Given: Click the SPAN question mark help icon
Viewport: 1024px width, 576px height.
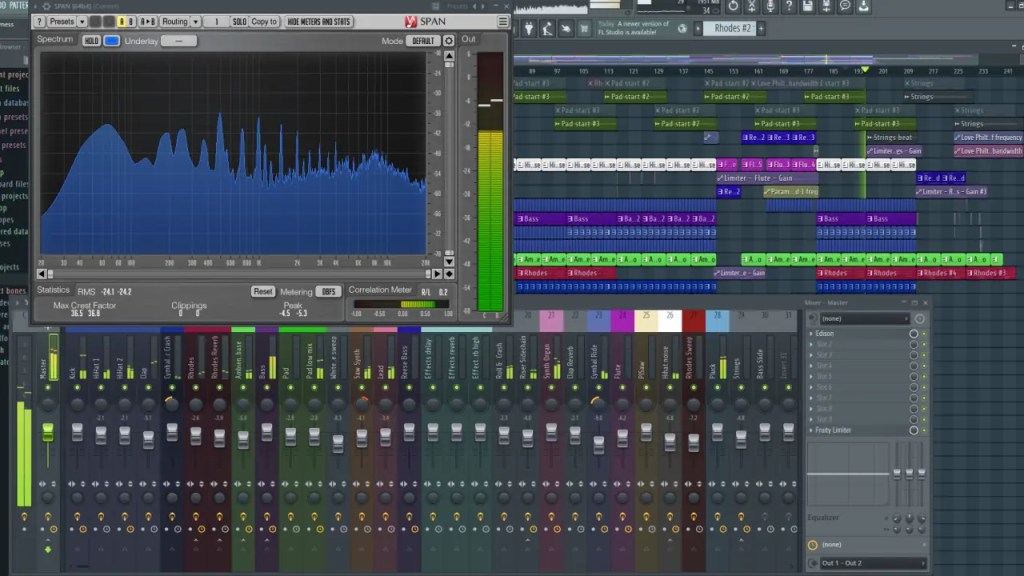Looking at the screenshot, I should point(38,20).
